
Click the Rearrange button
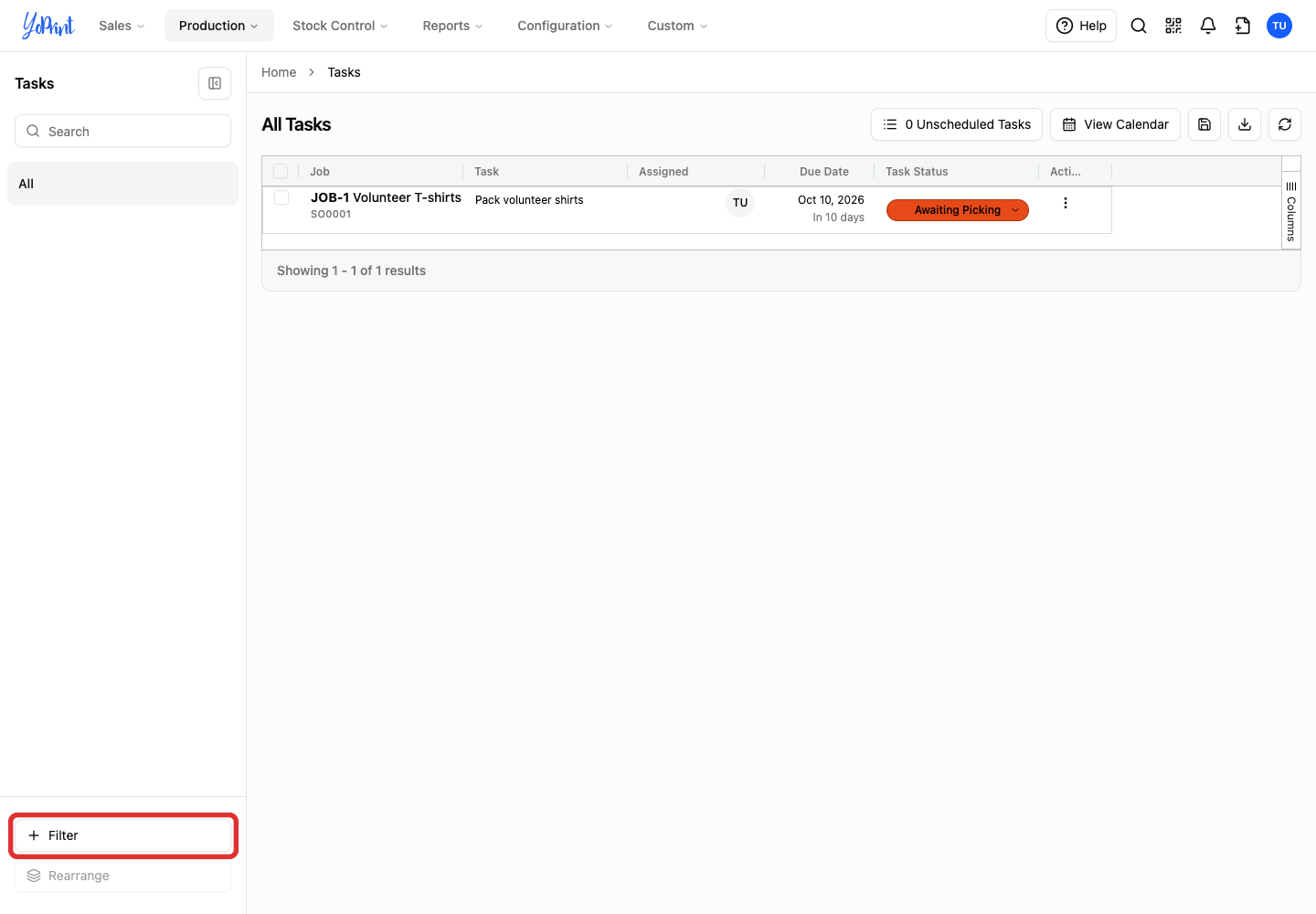tap(123, 876)
